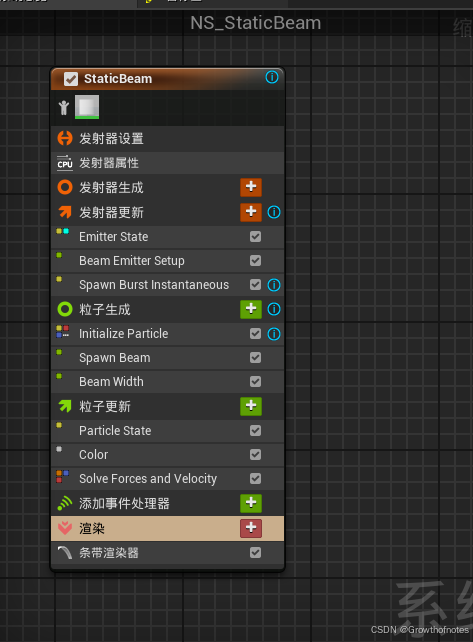Toggle Beam Emitter Setup checkbox

(x=256, y=261)
